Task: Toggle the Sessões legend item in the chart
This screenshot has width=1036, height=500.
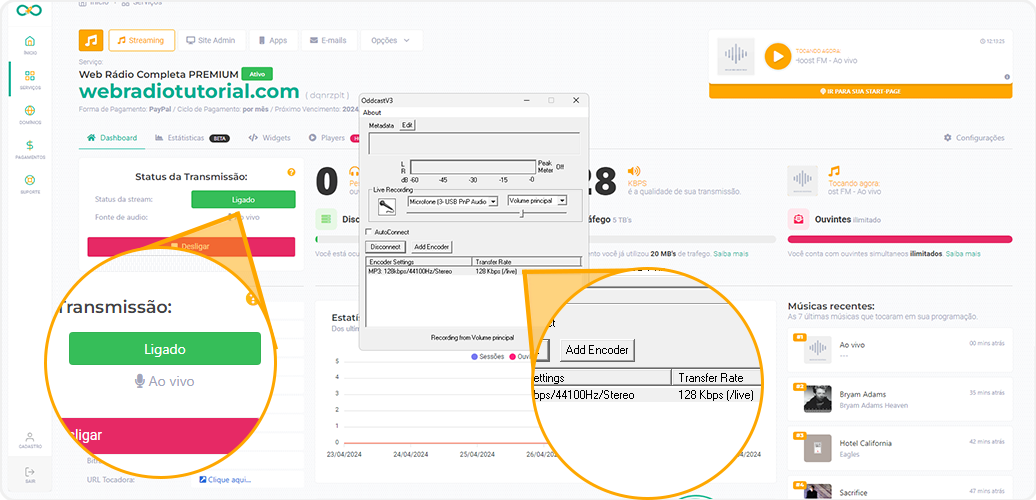Action: (x=488, y=357)
